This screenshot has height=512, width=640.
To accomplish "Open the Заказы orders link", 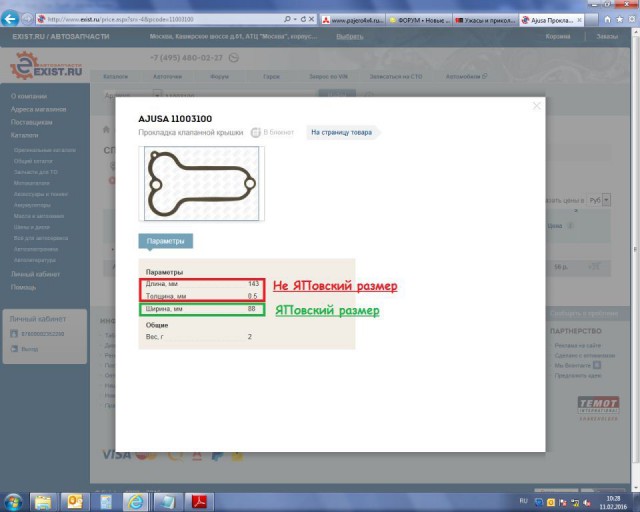I will (x=607, y=36).
